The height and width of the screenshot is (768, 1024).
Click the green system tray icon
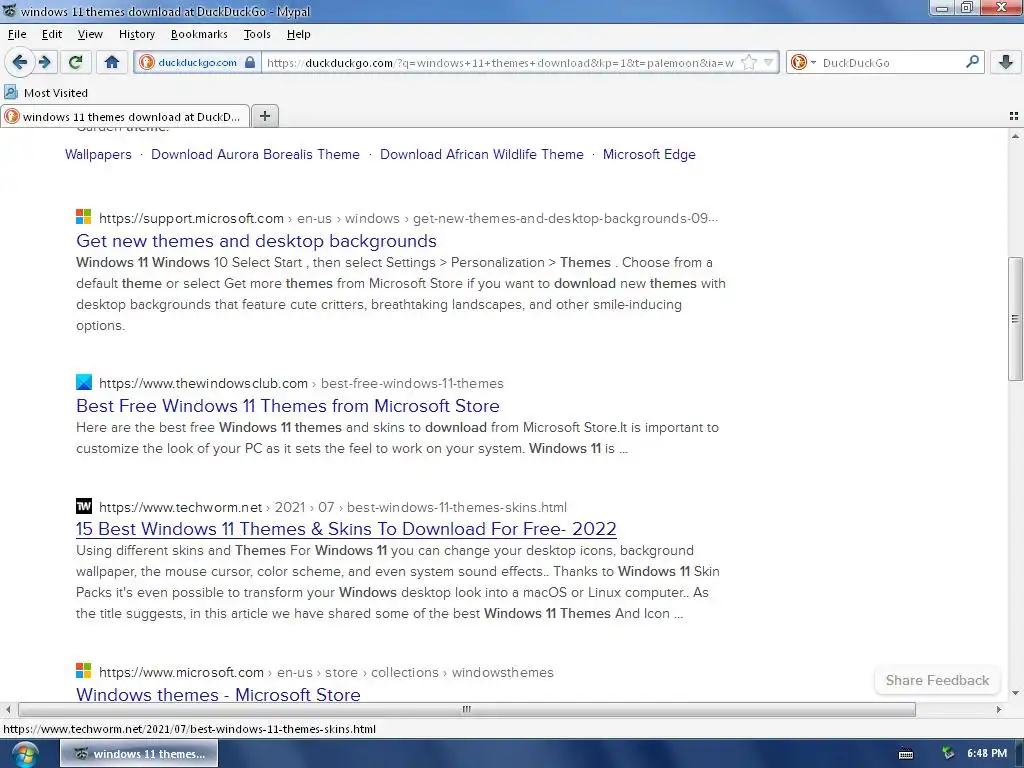(948, 753)
